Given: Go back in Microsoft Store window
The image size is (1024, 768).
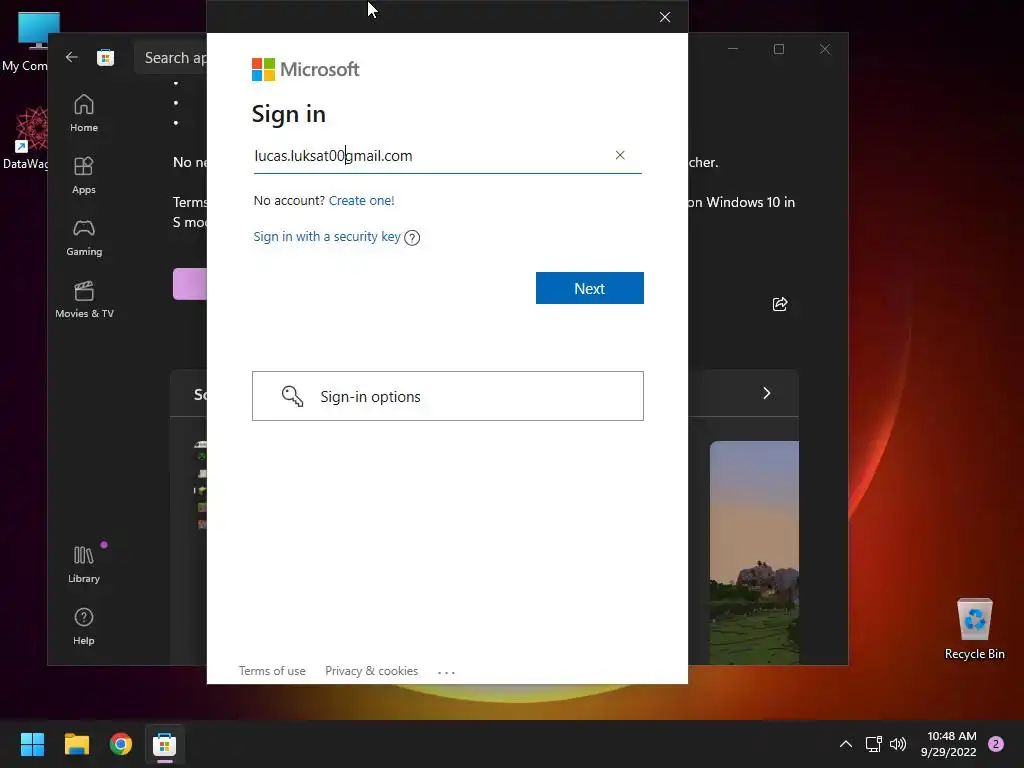Looking at the screenshot, I should click(x=71, y=57).
